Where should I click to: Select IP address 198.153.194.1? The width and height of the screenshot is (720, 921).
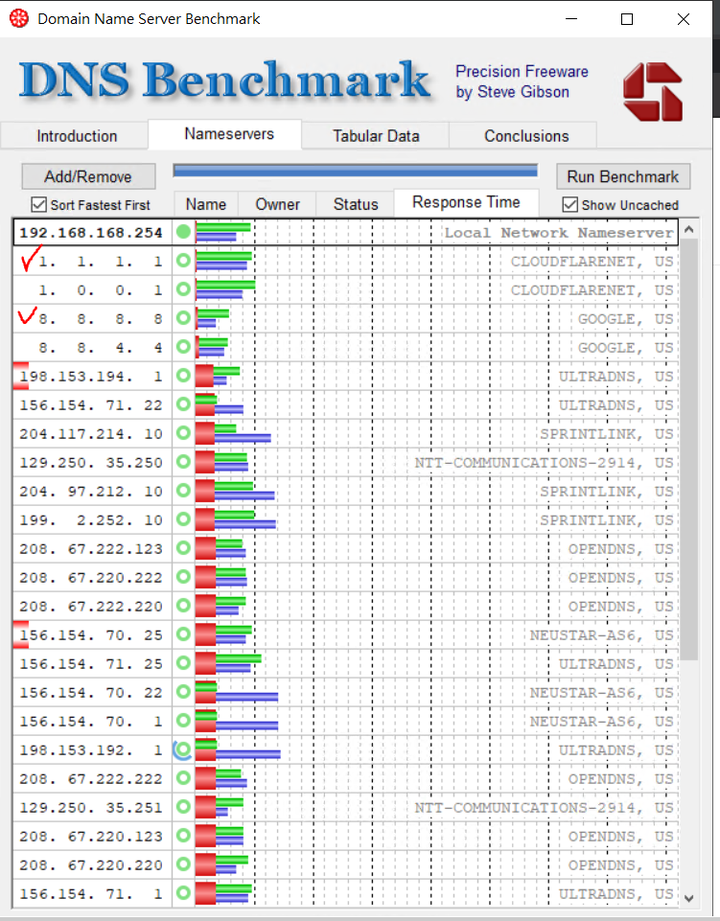point(91,377)
